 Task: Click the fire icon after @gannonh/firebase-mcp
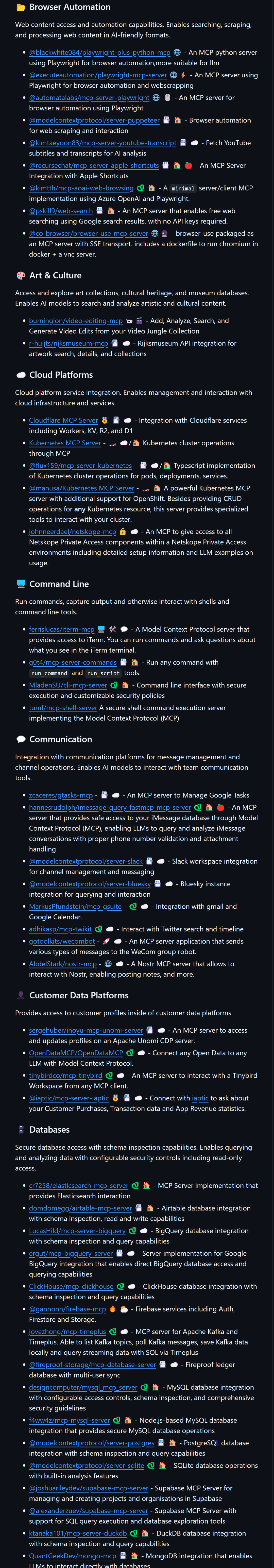coord(113,1309)
